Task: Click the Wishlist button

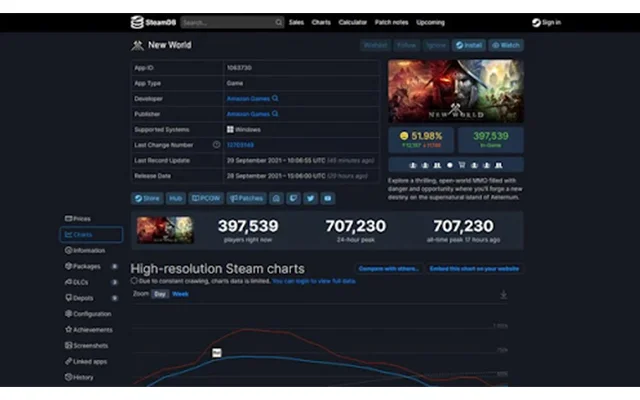Action: point(375,45)
